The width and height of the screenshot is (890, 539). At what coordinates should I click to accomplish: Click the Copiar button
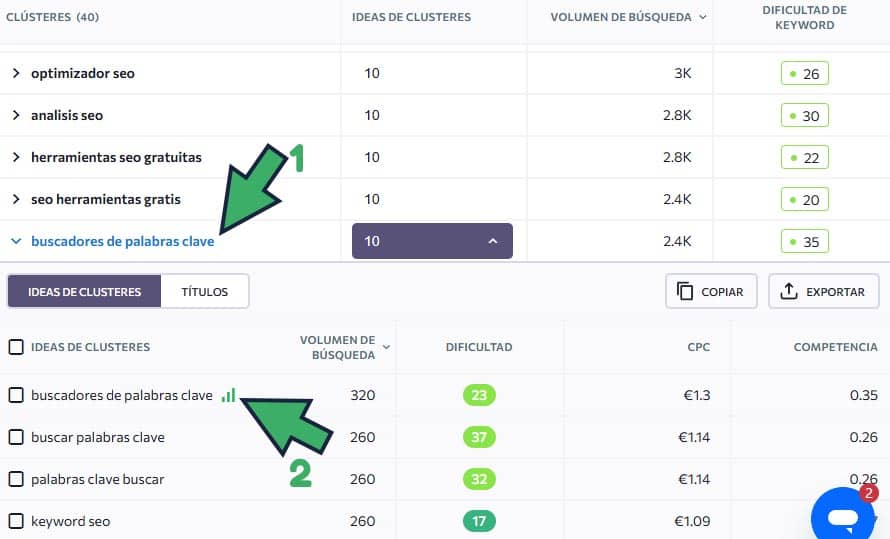coord(711,291)
